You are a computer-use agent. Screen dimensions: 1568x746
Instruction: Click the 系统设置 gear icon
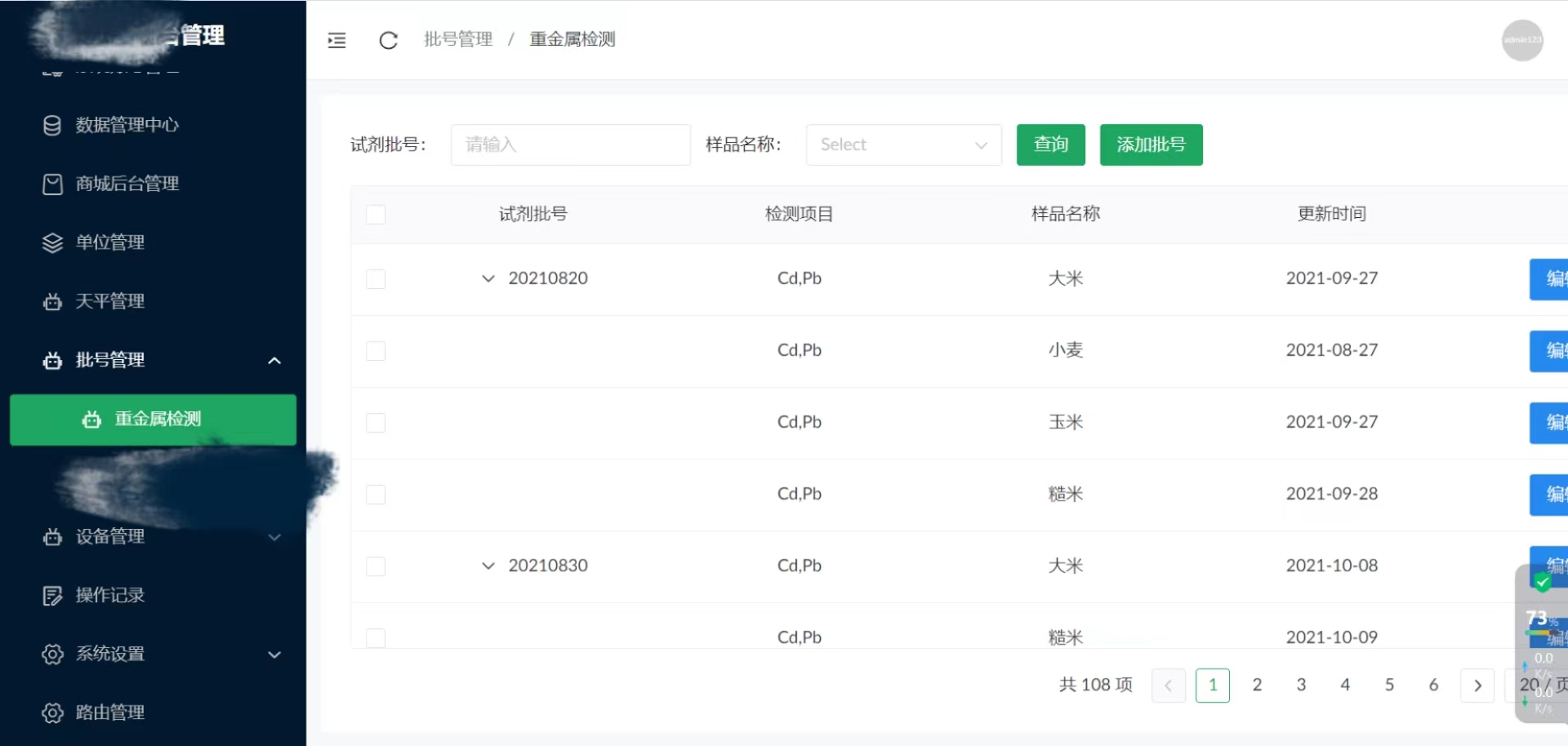[x=52, y=654]
